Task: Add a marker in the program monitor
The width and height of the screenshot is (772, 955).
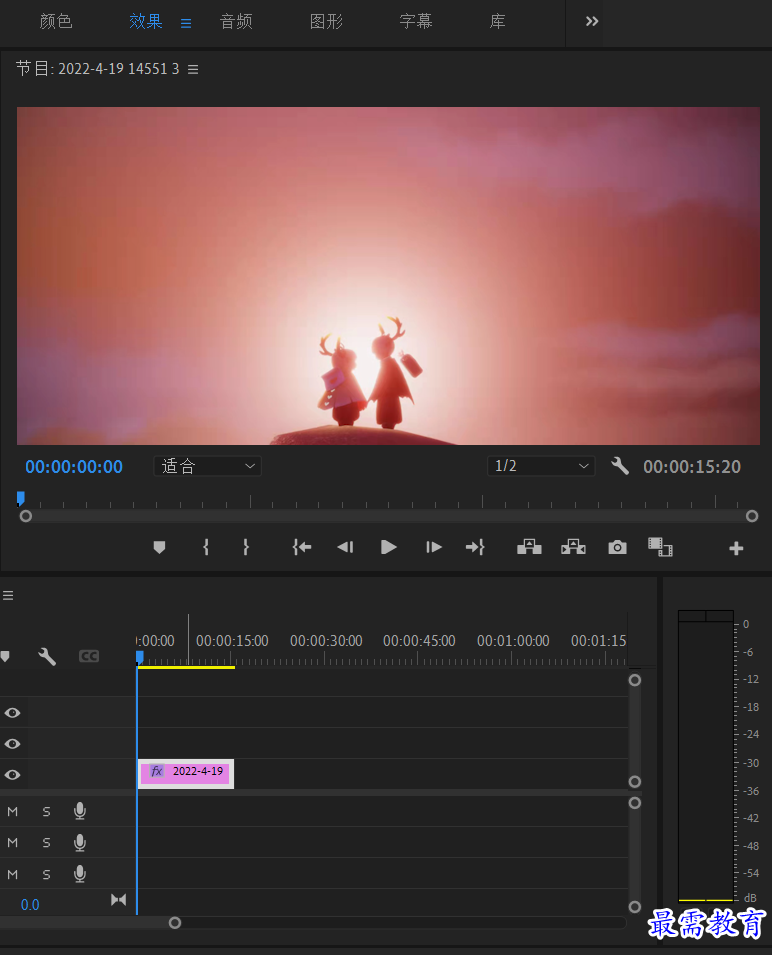Action: click(160, 547)
